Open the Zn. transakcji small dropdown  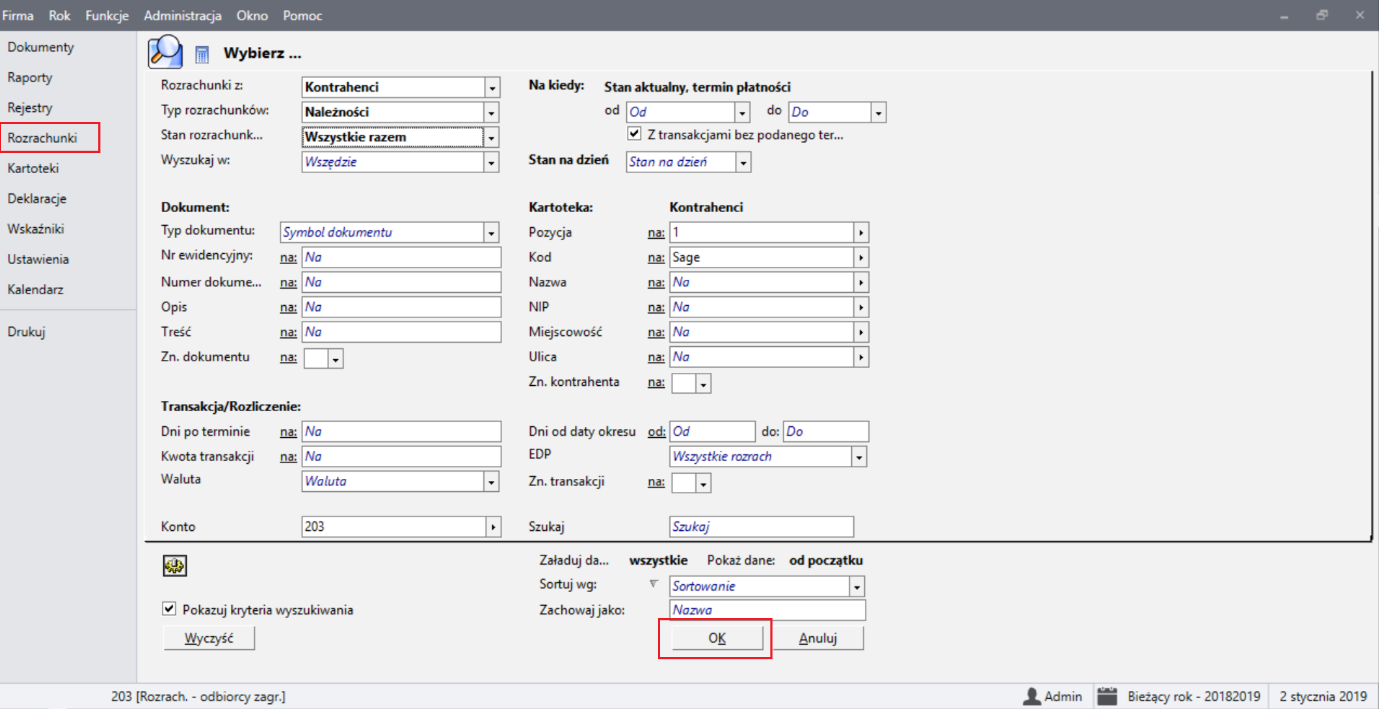click(x=704, y=483)
